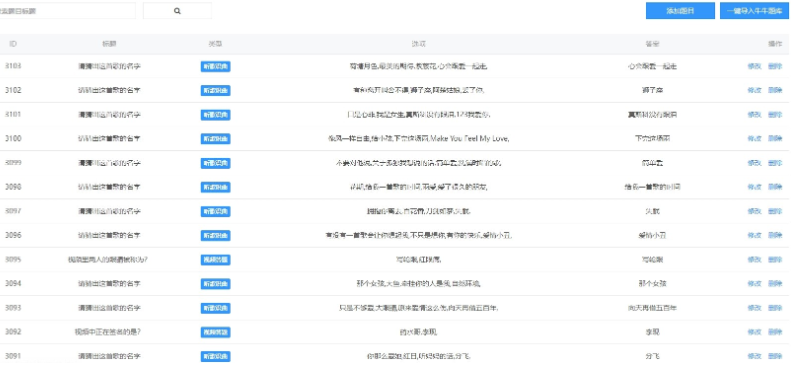This screenshot has width=794, height=381.
Task: Delete the row with ID 3093
Action: coord(775,308)
